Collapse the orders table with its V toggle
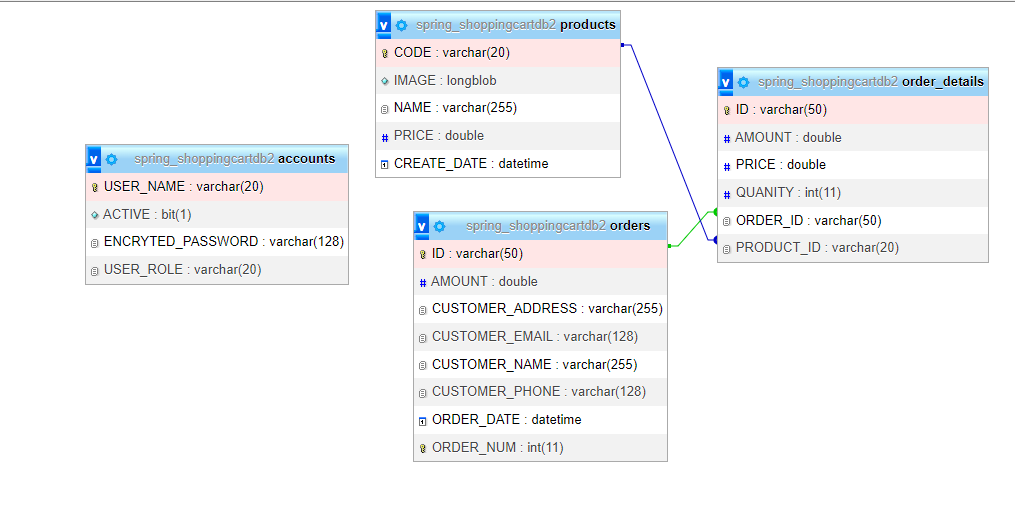 (421, 226)
